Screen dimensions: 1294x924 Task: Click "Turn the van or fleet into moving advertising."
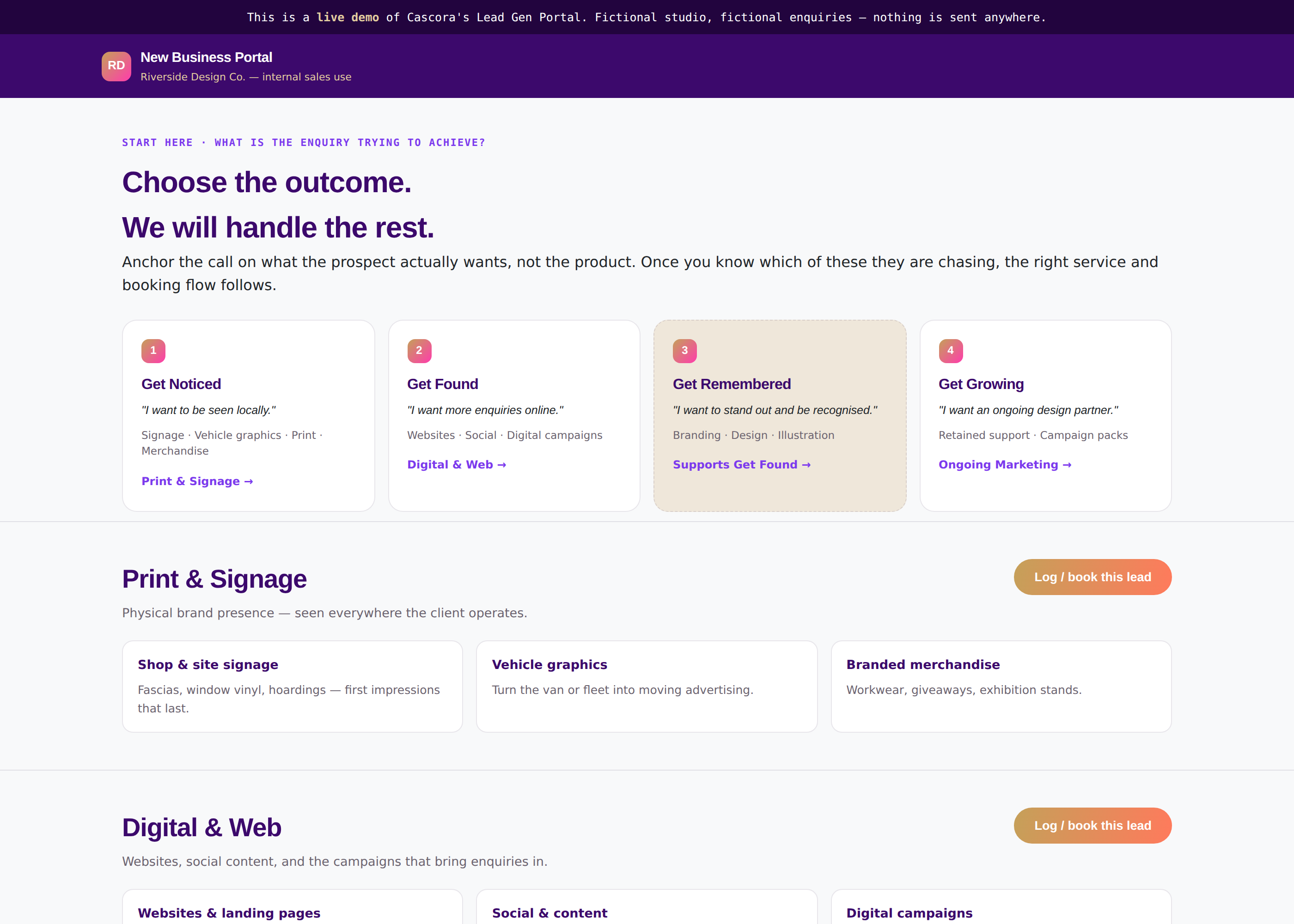point(623,690)
